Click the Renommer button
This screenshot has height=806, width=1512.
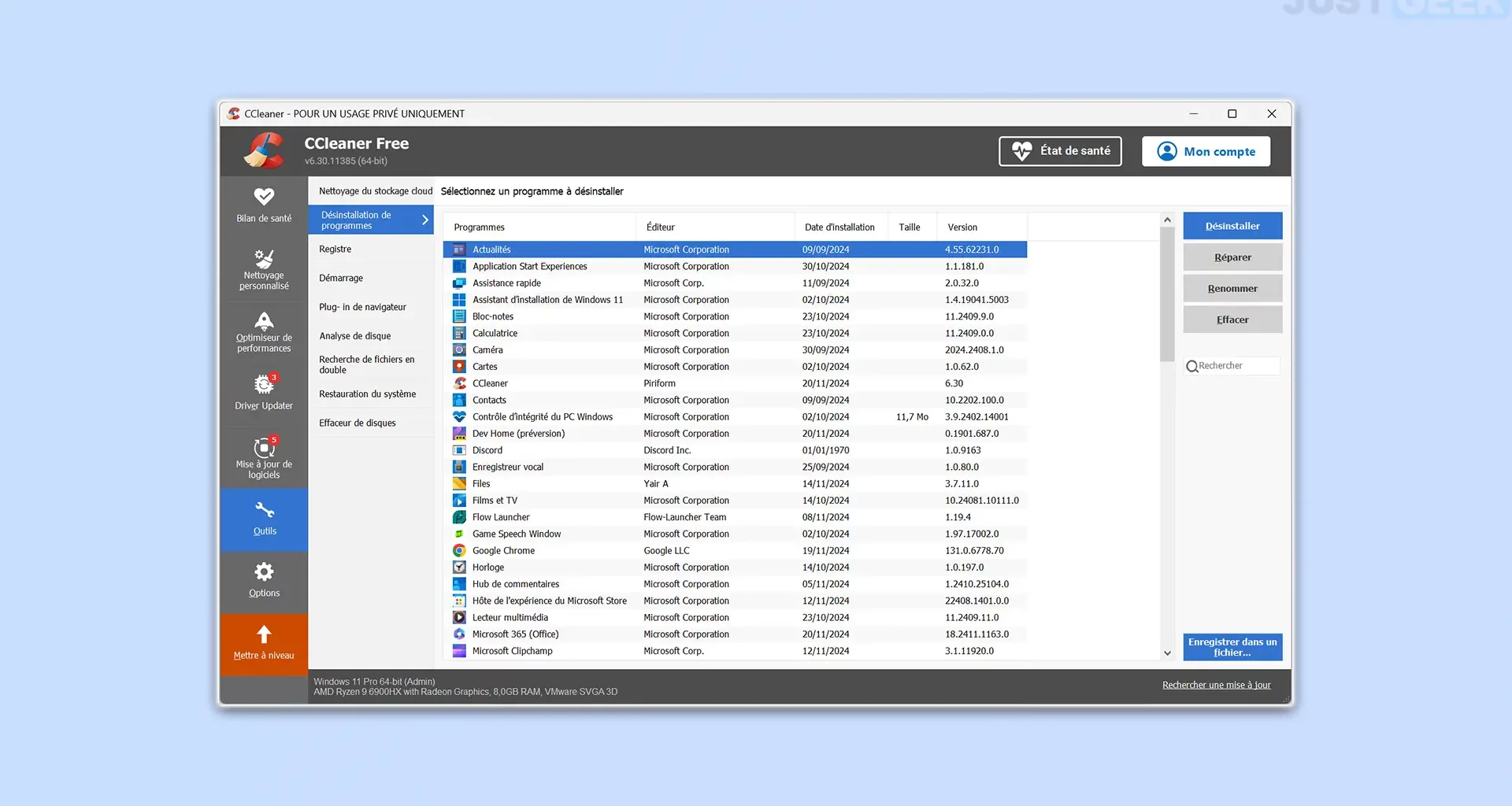coord(1232,289)
